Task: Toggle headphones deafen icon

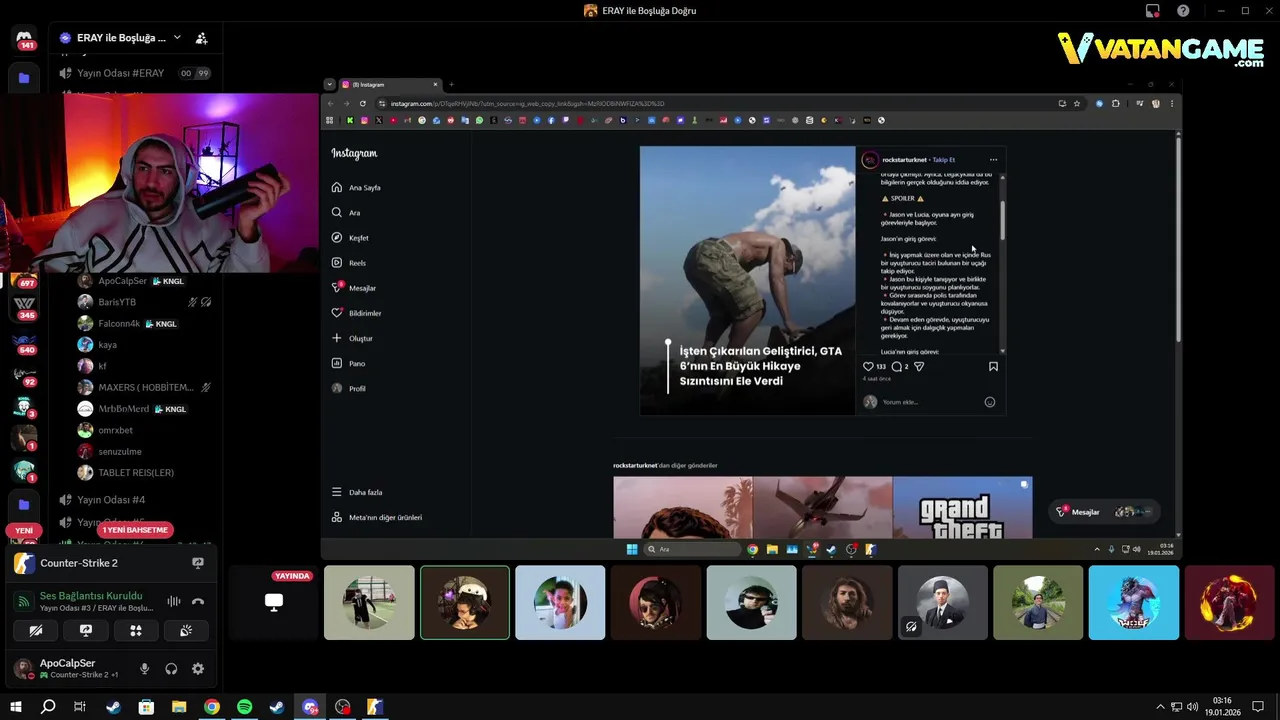Action: click(171, 669)
